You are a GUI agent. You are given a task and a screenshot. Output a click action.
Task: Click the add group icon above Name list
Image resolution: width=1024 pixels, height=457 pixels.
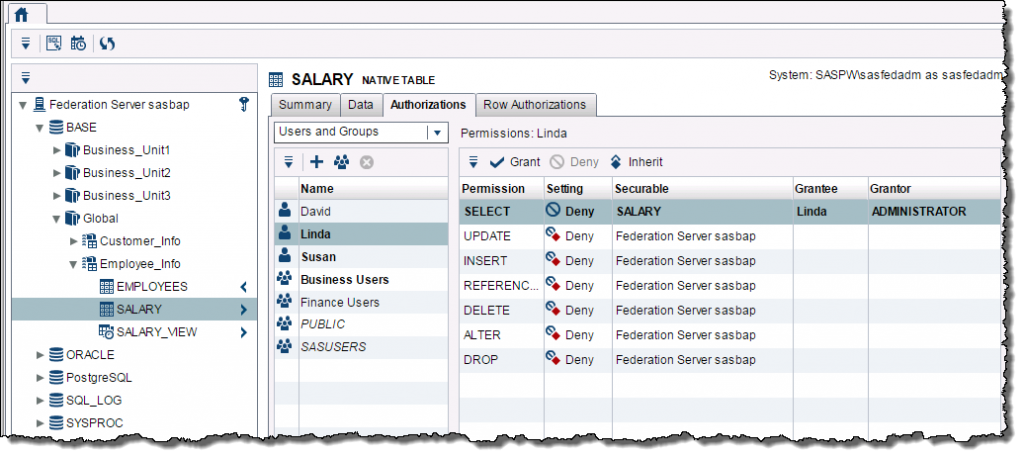(x=341, y=161)
